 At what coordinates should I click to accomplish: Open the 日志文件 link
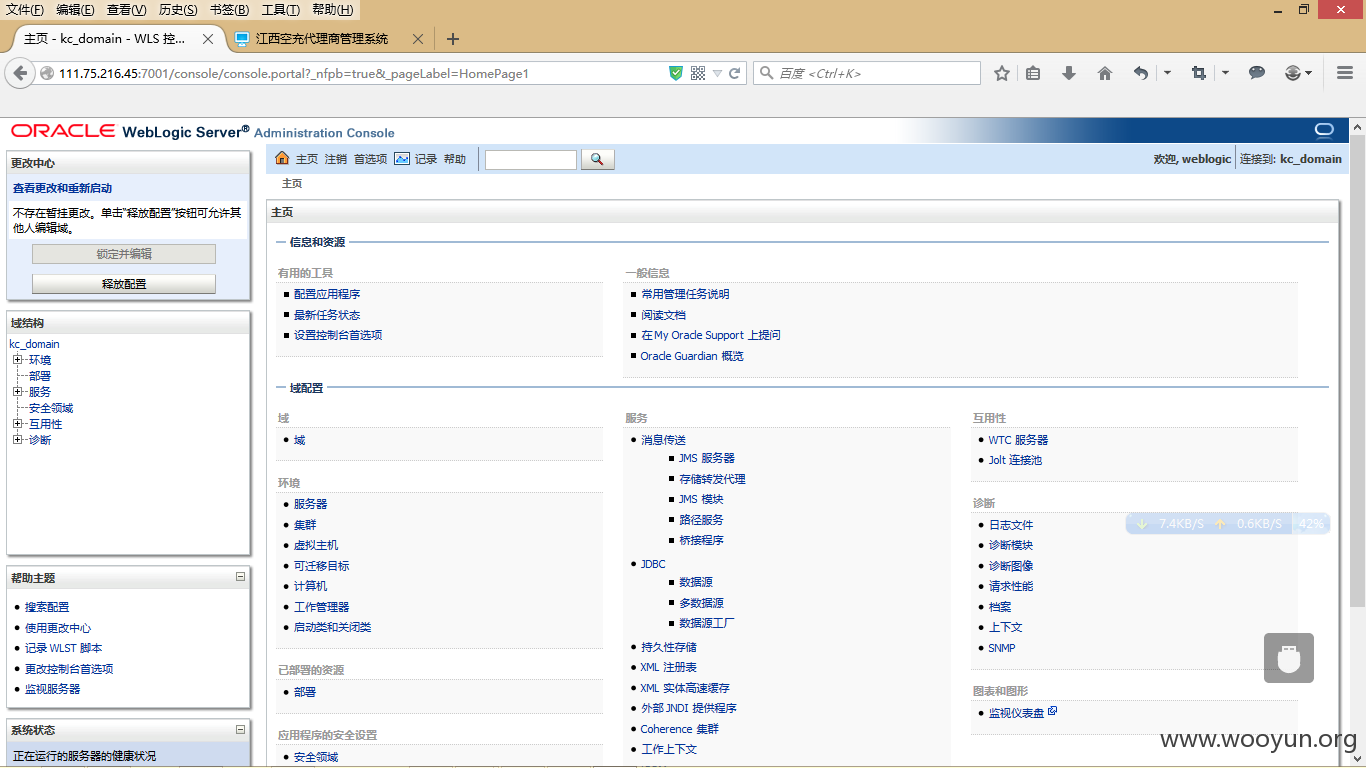click(1011, 525)
